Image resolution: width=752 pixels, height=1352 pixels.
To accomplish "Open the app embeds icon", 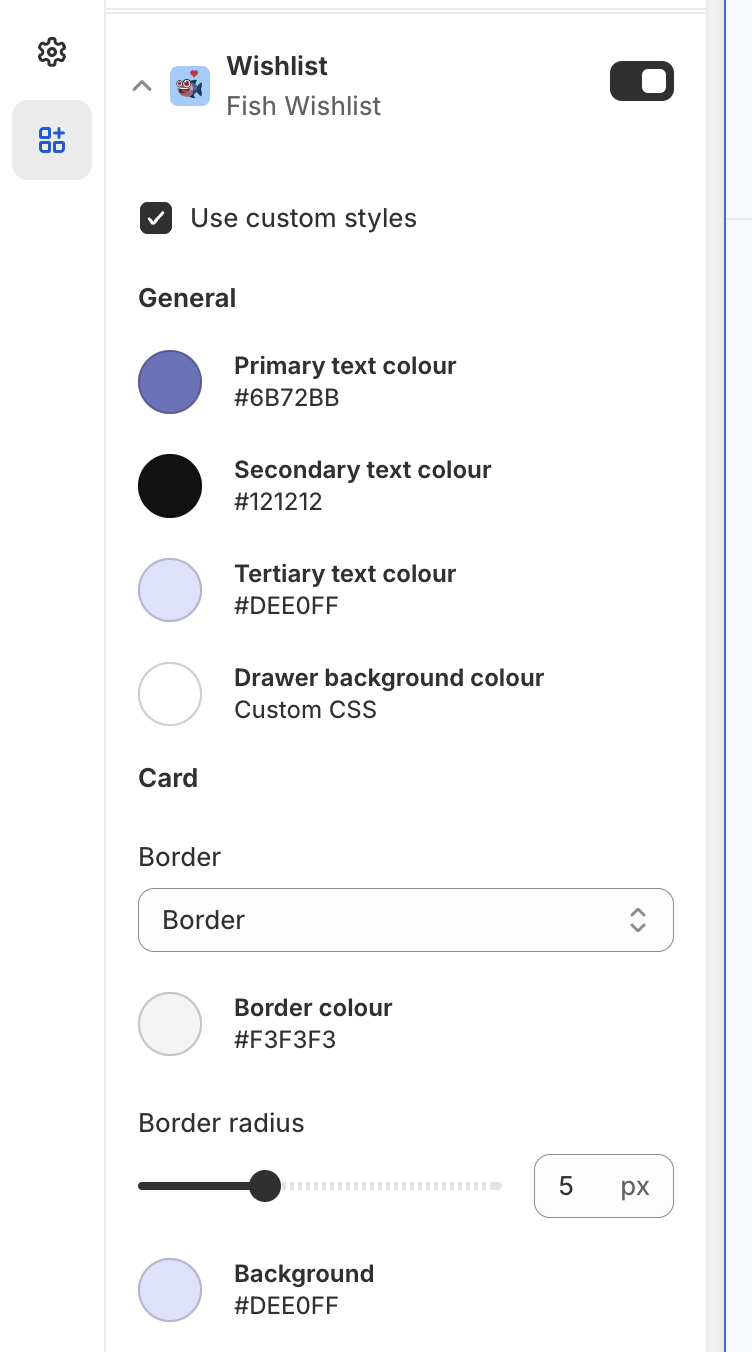I will point(52,140).
